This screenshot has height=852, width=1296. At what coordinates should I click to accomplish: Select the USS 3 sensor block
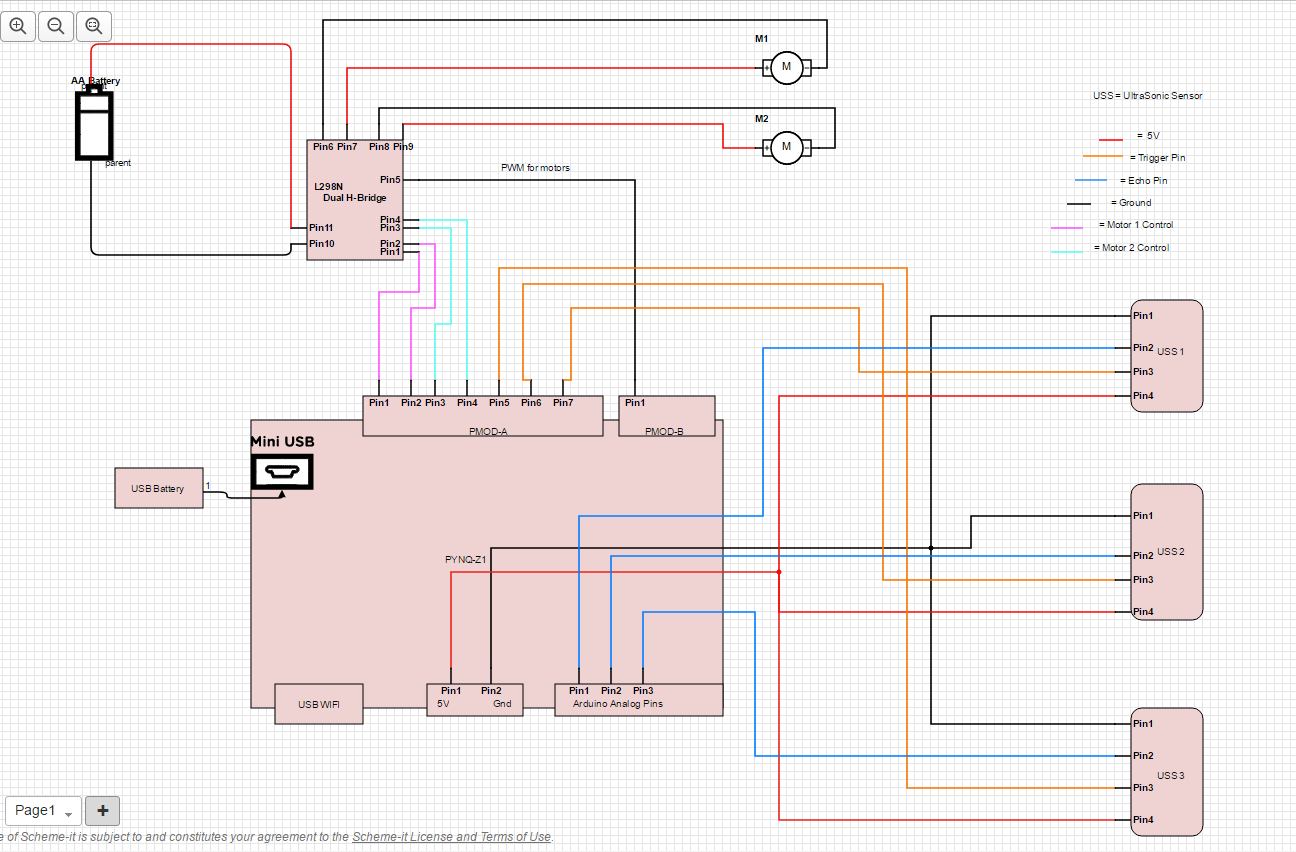1166,772
